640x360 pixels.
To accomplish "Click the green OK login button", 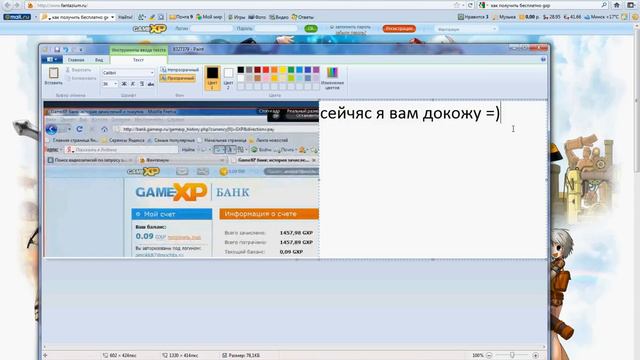I will [x=311, y=29].
